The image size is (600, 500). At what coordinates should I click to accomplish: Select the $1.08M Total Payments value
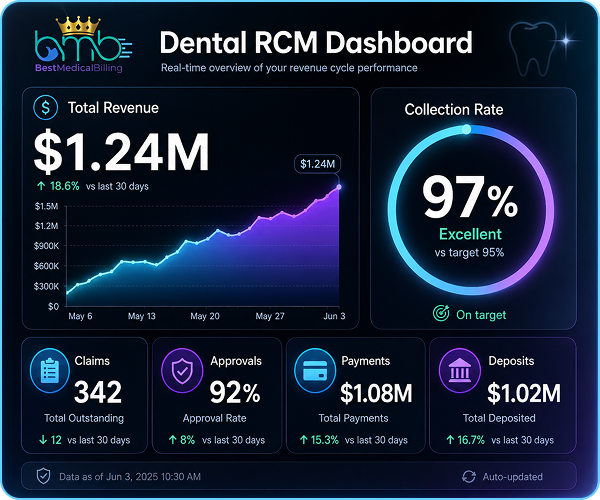pyautogui.click(x=377, y=393)
